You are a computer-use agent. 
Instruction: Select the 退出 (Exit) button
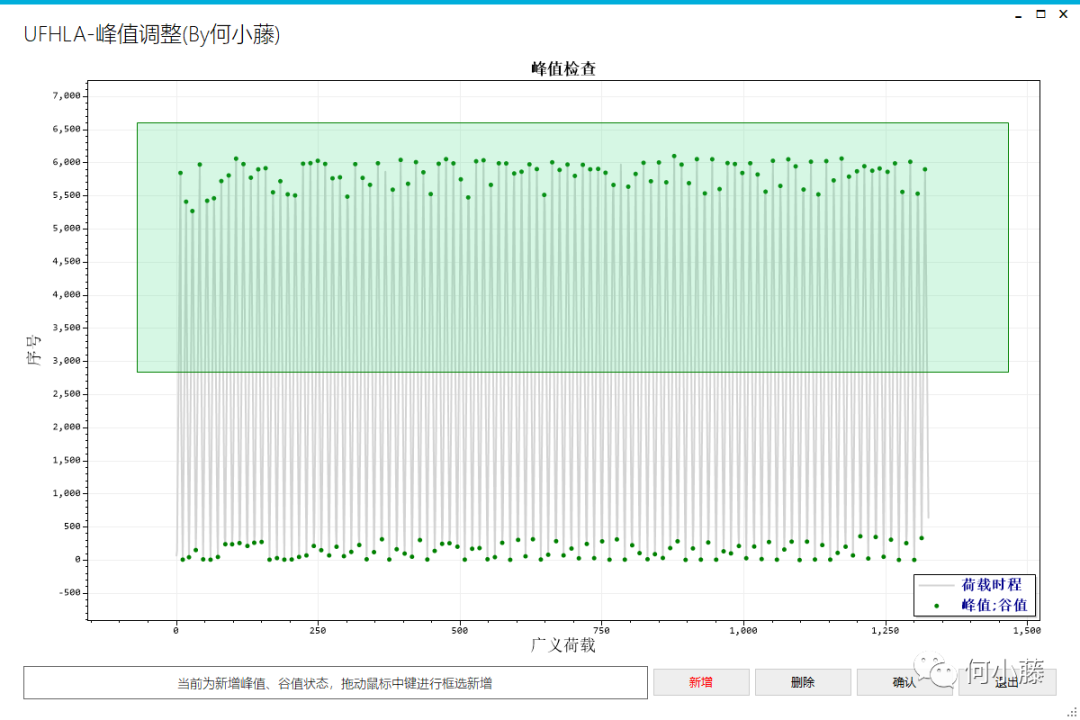point(1005,682)
